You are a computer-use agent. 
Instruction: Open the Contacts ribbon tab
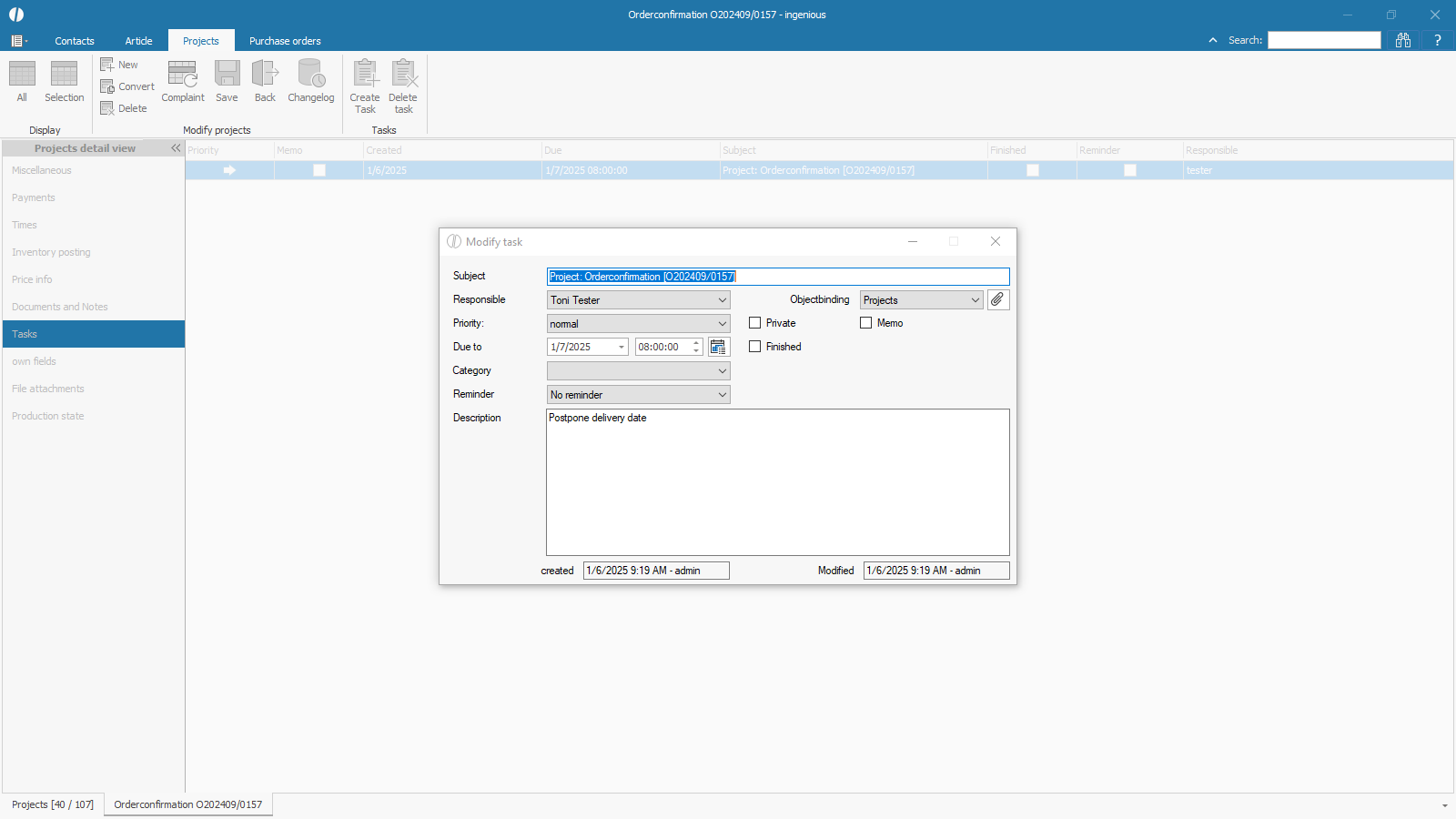(x=75, y=41)
